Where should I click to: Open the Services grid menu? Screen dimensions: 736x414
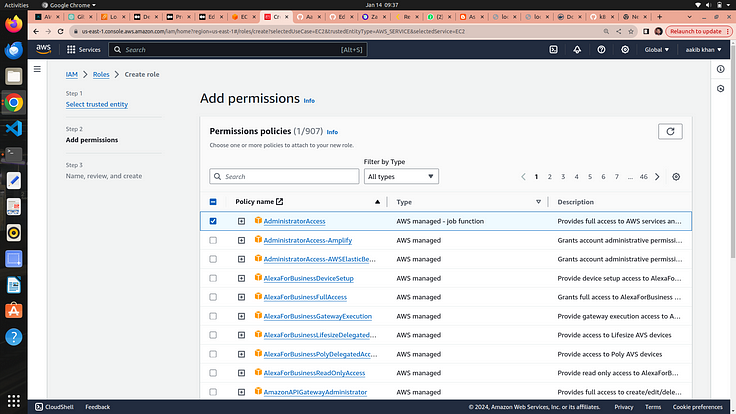84,49
